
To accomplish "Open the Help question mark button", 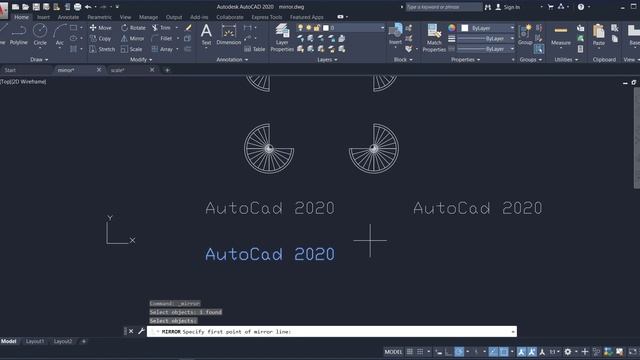I will tap(580, 7).
